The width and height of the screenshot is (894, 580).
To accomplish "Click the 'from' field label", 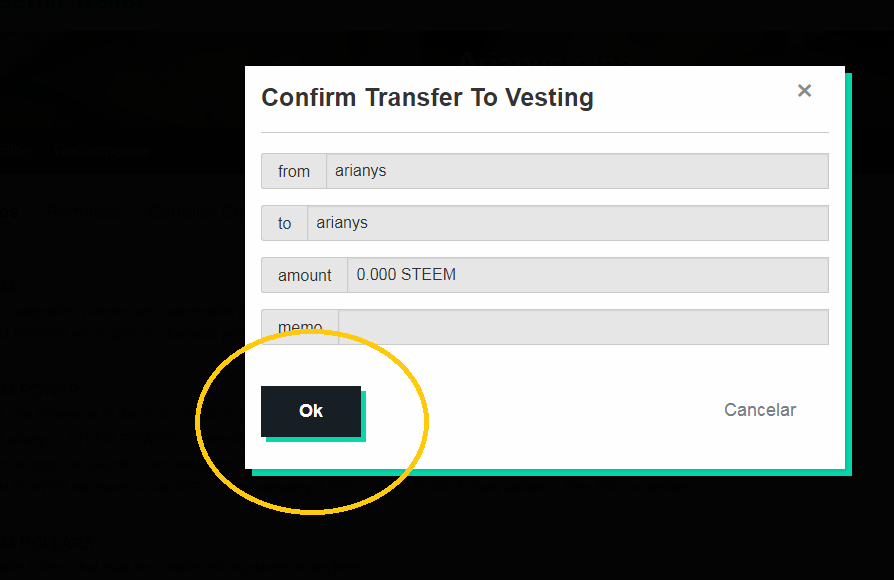I will pos(294,171).
